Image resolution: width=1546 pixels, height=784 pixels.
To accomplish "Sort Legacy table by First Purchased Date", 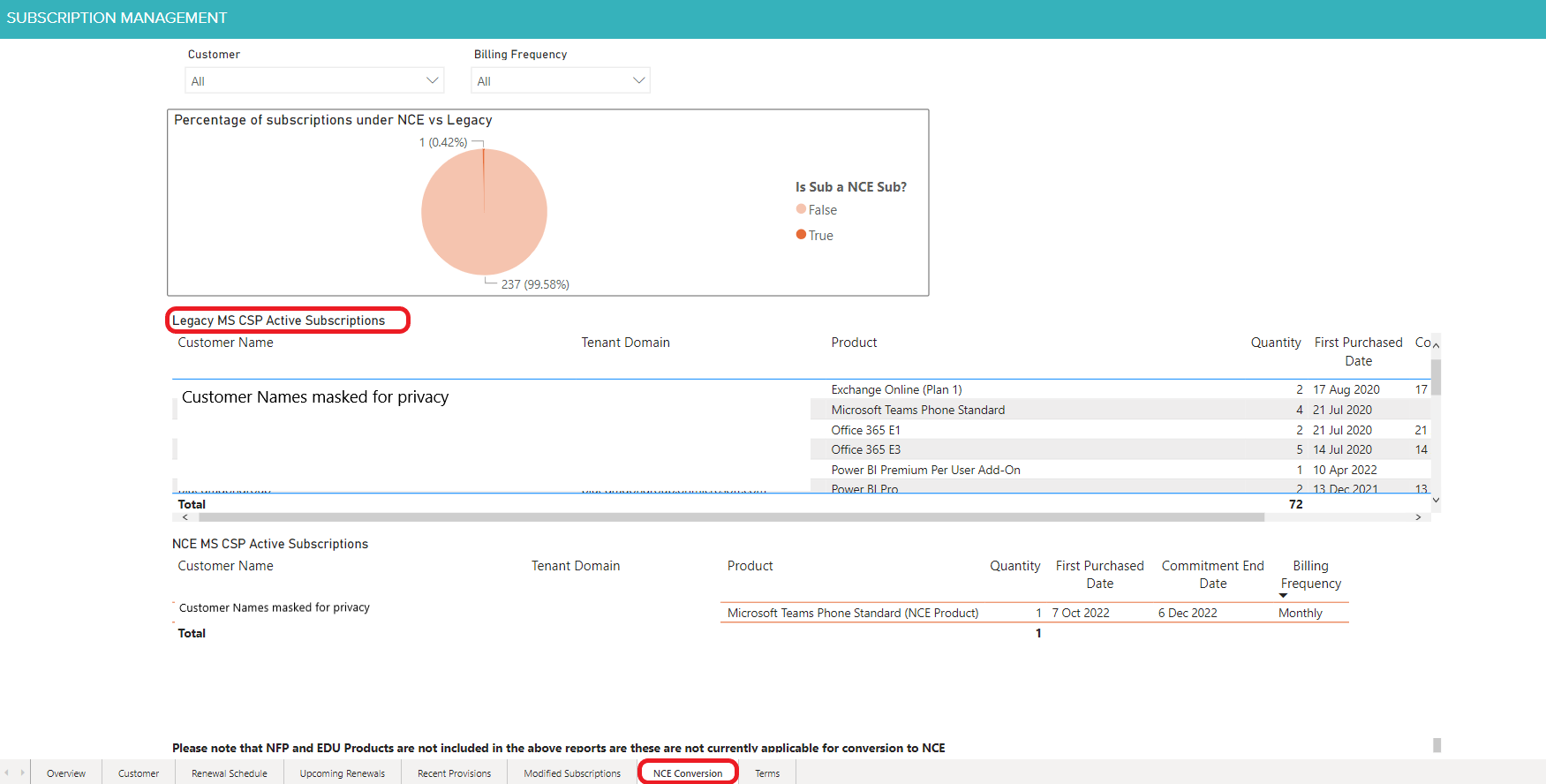I will coord(1358,351).
